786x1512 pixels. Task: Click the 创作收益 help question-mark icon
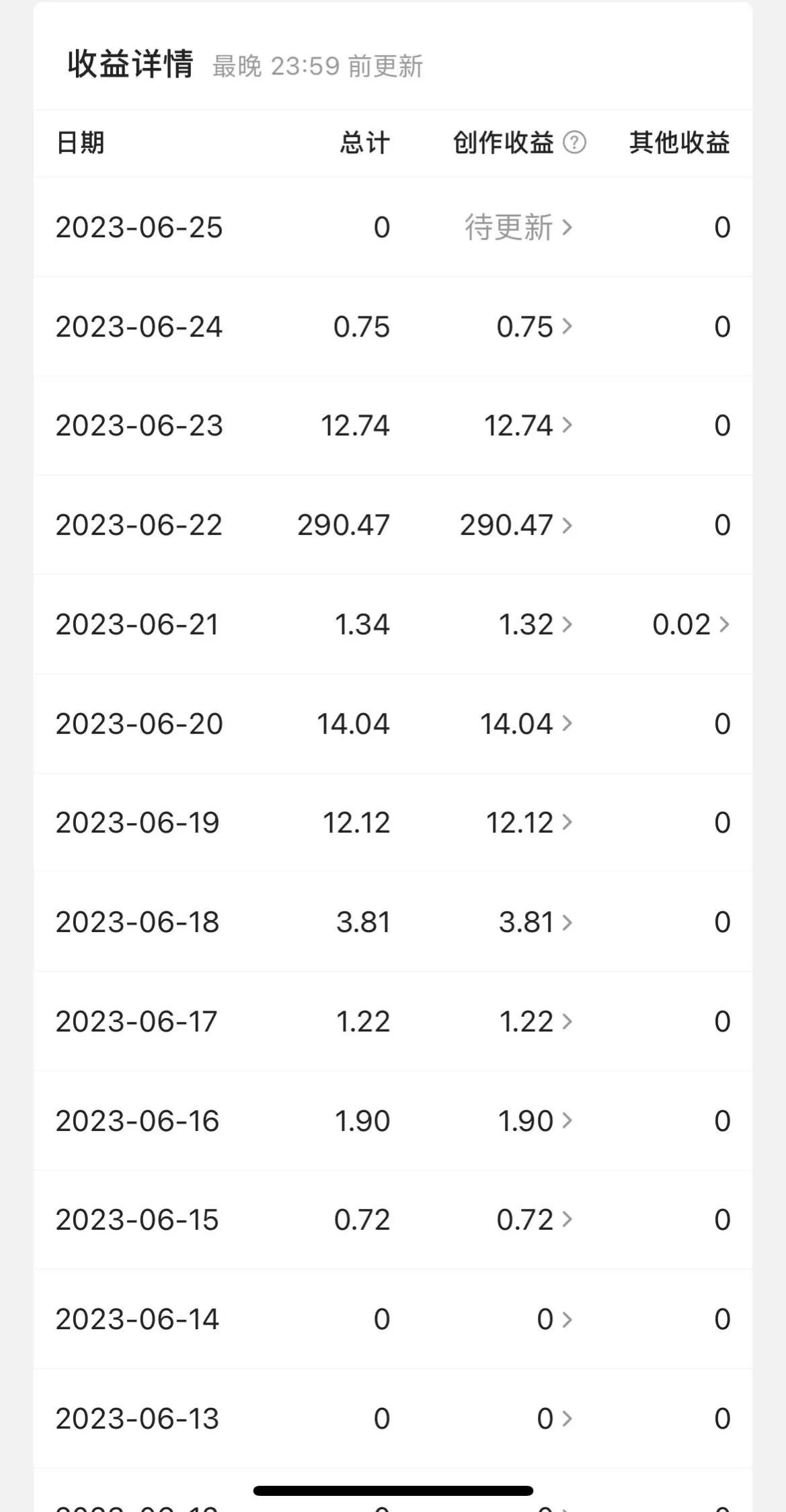tap(574, 142)
